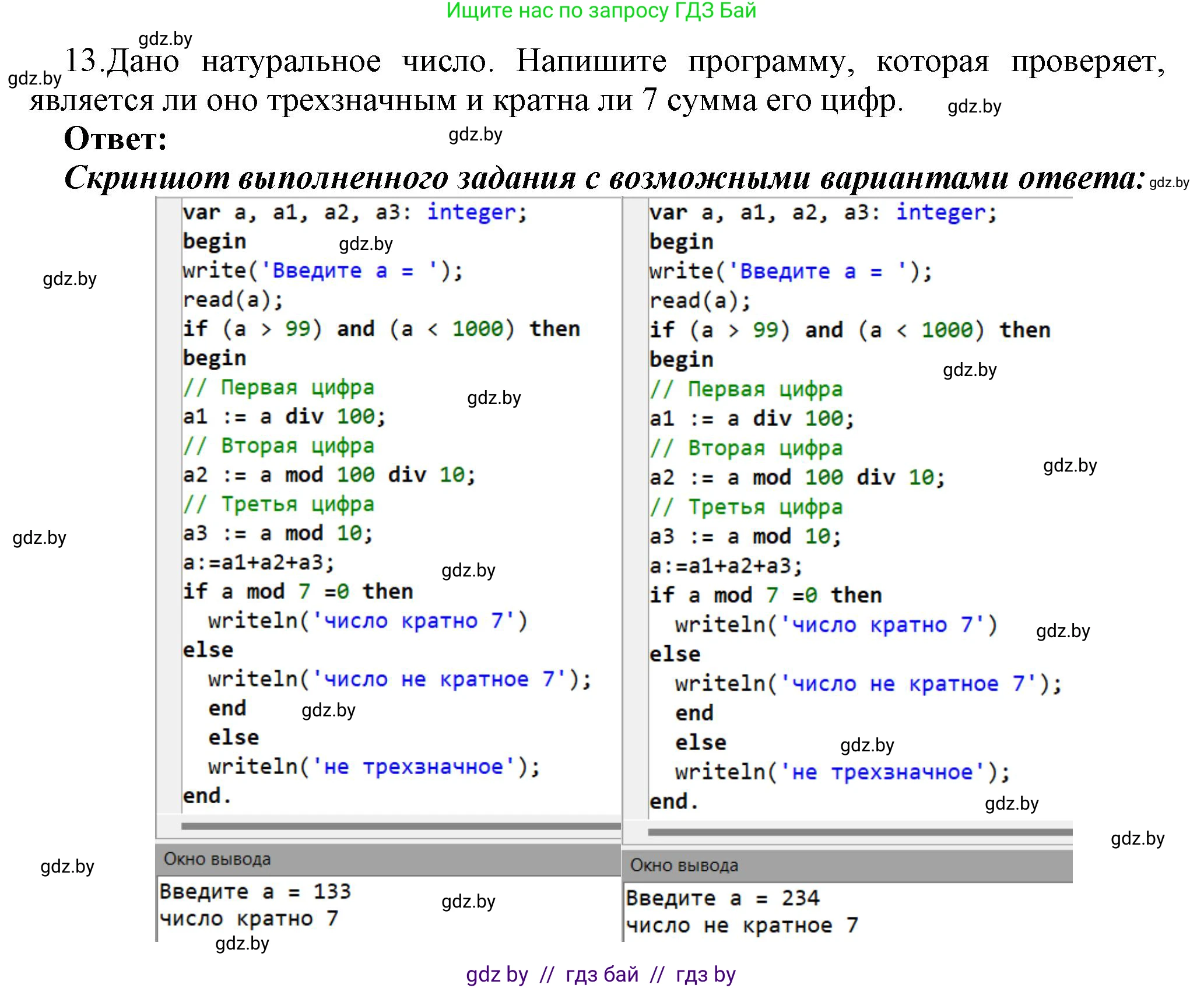Click the final 'end.' keyword in left program

click(x=207, y=799)
